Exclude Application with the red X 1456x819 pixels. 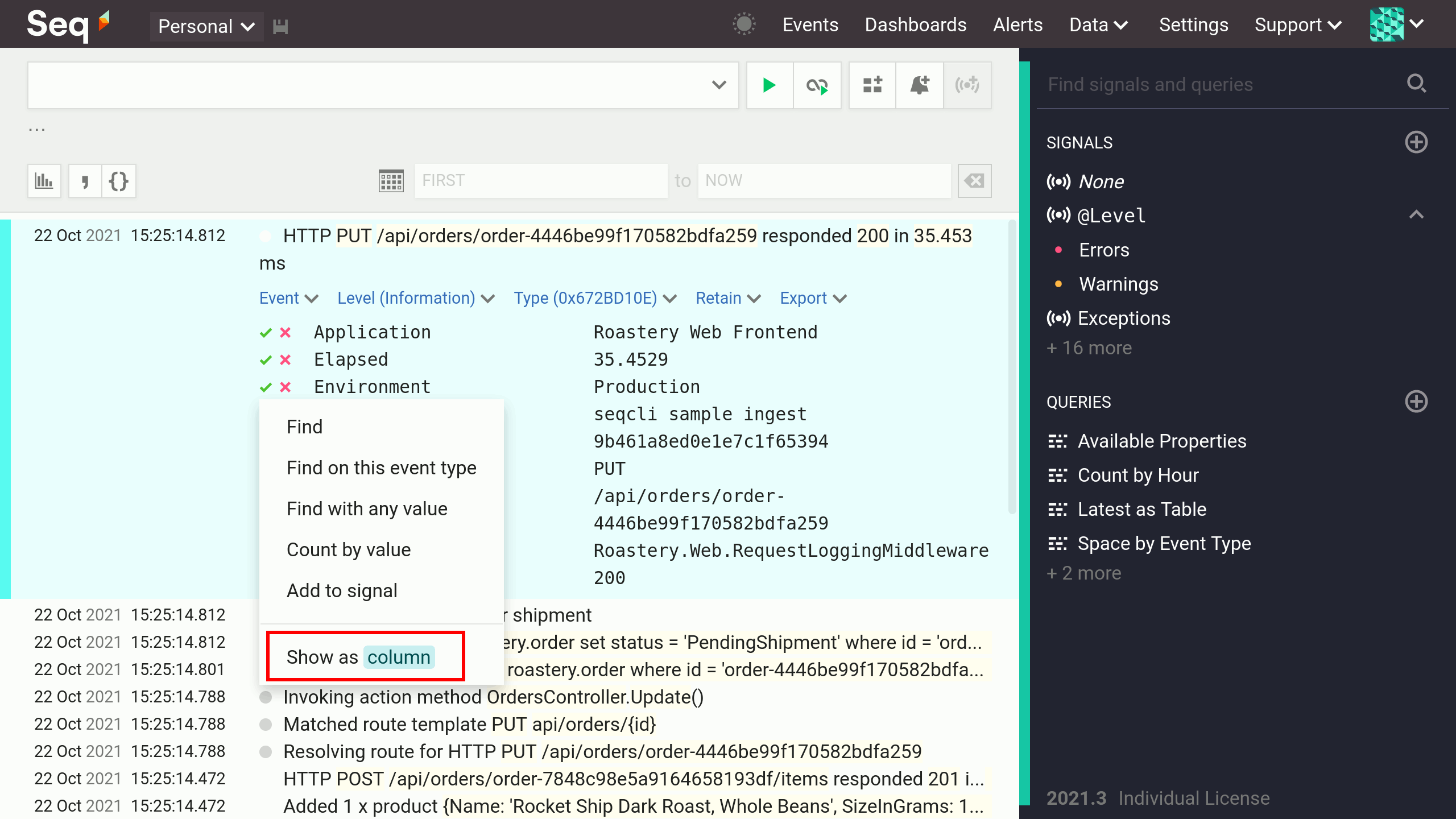(286, 333)
